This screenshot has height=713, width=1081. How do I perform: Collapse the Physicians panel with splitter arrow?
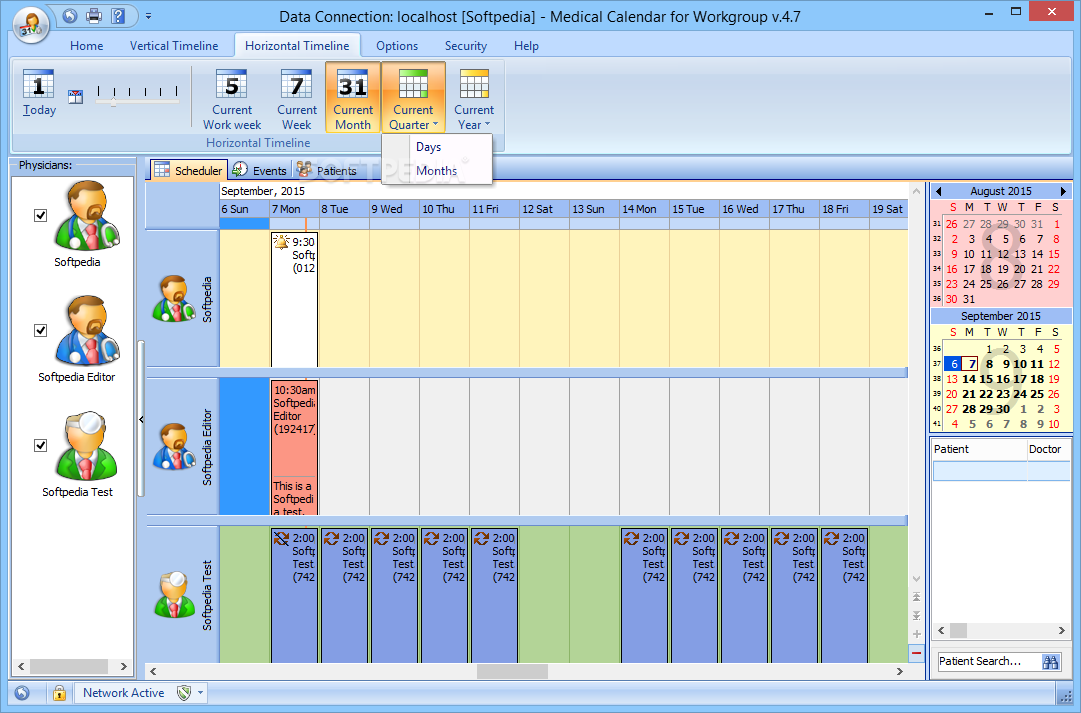[x=141, y=419]
